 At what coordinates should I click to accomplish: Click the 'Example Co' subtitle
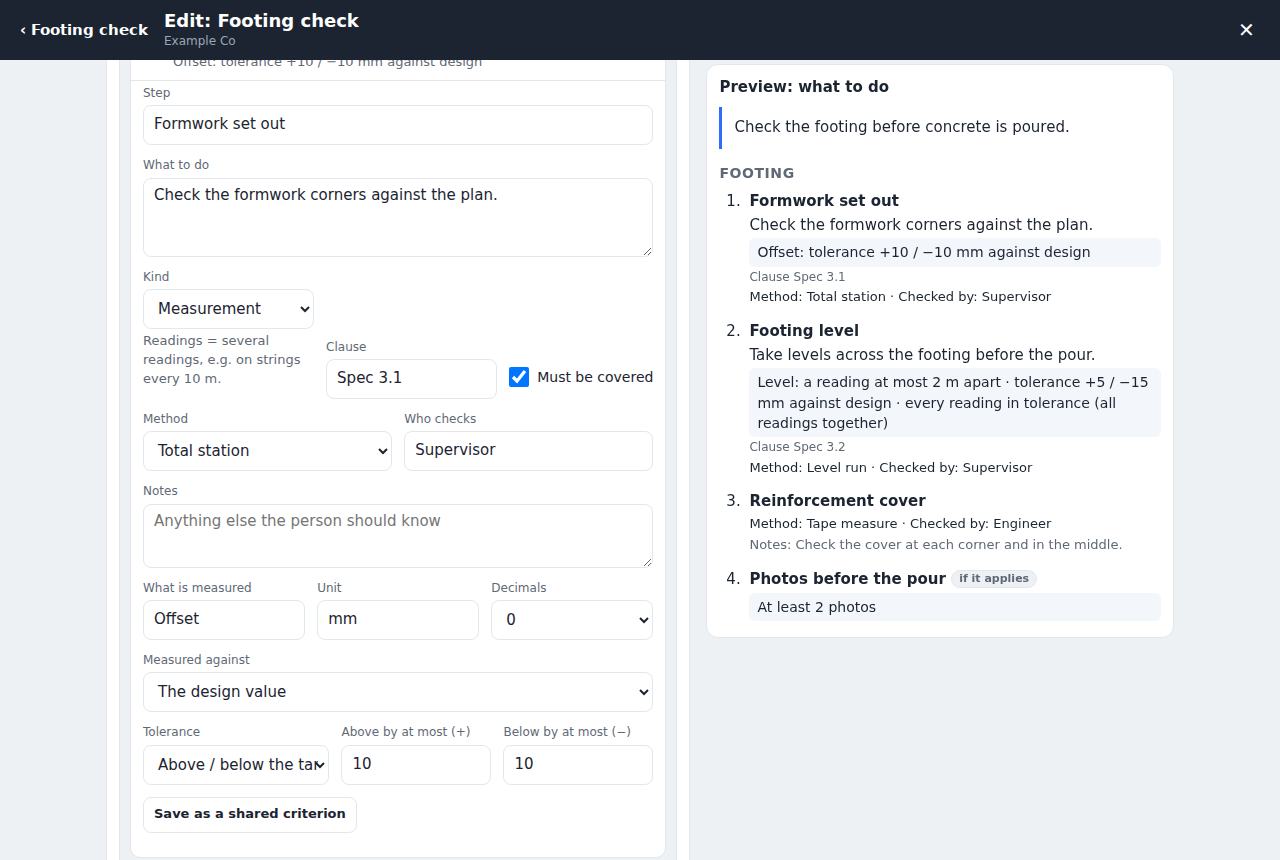click(x=200, y=41)
